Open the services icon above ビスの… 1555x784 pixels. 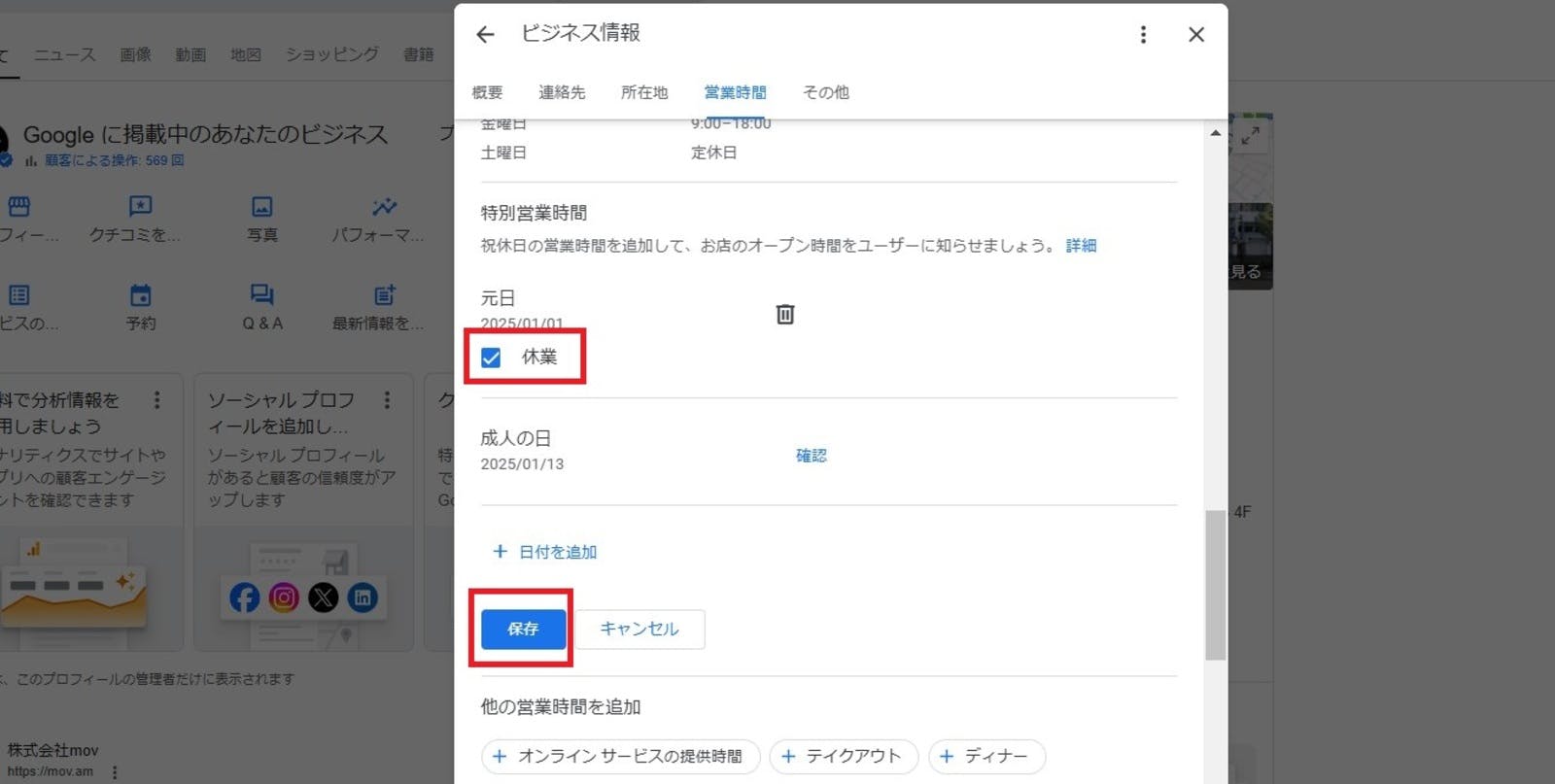18,294
